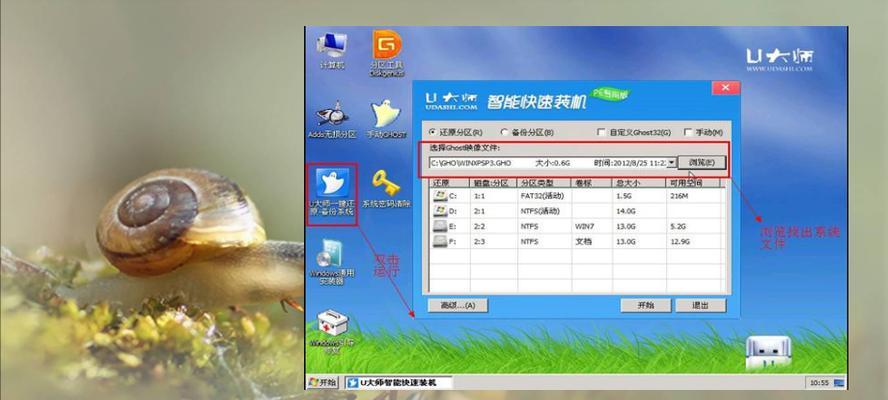Click the 磁盘:分区 column header
Screen dimensions: 888x400
493,183
